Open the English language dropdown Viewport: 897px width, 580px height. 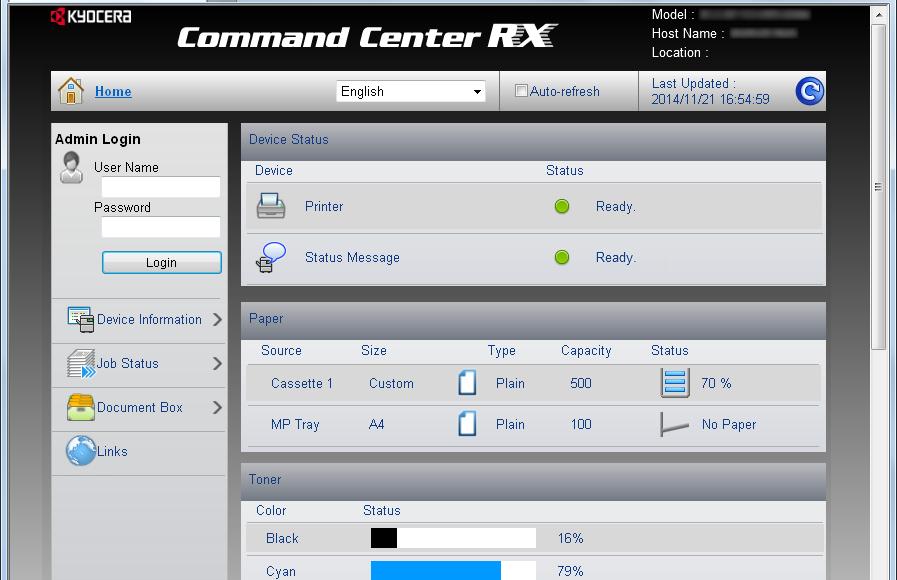pyautogui.click(x=411, y=92)
